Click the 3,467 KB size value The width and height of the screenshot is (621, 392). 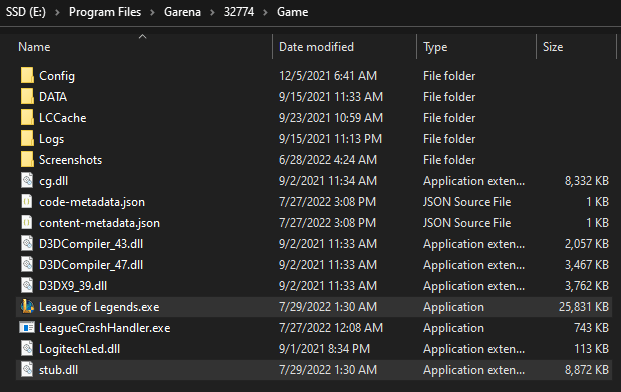click(x=587, y=265)
